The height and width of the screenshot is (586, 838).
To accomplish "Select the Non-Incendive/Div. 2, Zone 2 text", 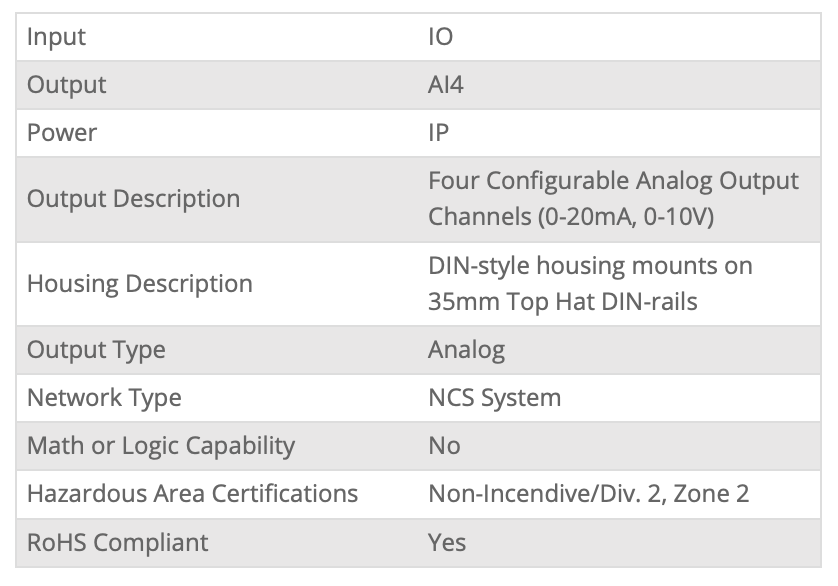I will click(x=588, y=494).
